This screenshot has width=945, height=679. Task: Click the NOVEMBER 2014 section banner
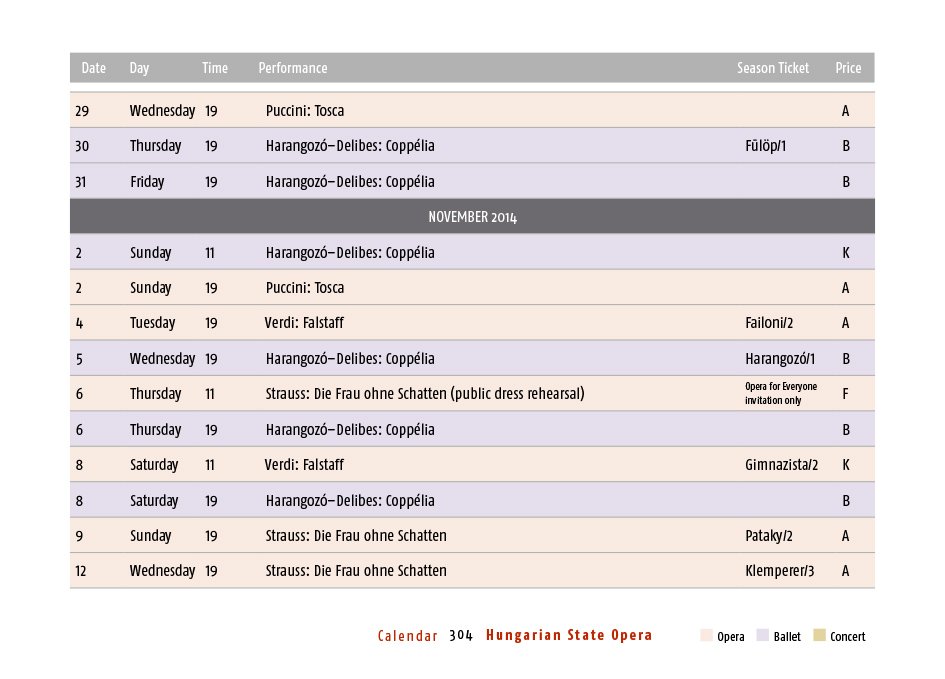point(472,217)
